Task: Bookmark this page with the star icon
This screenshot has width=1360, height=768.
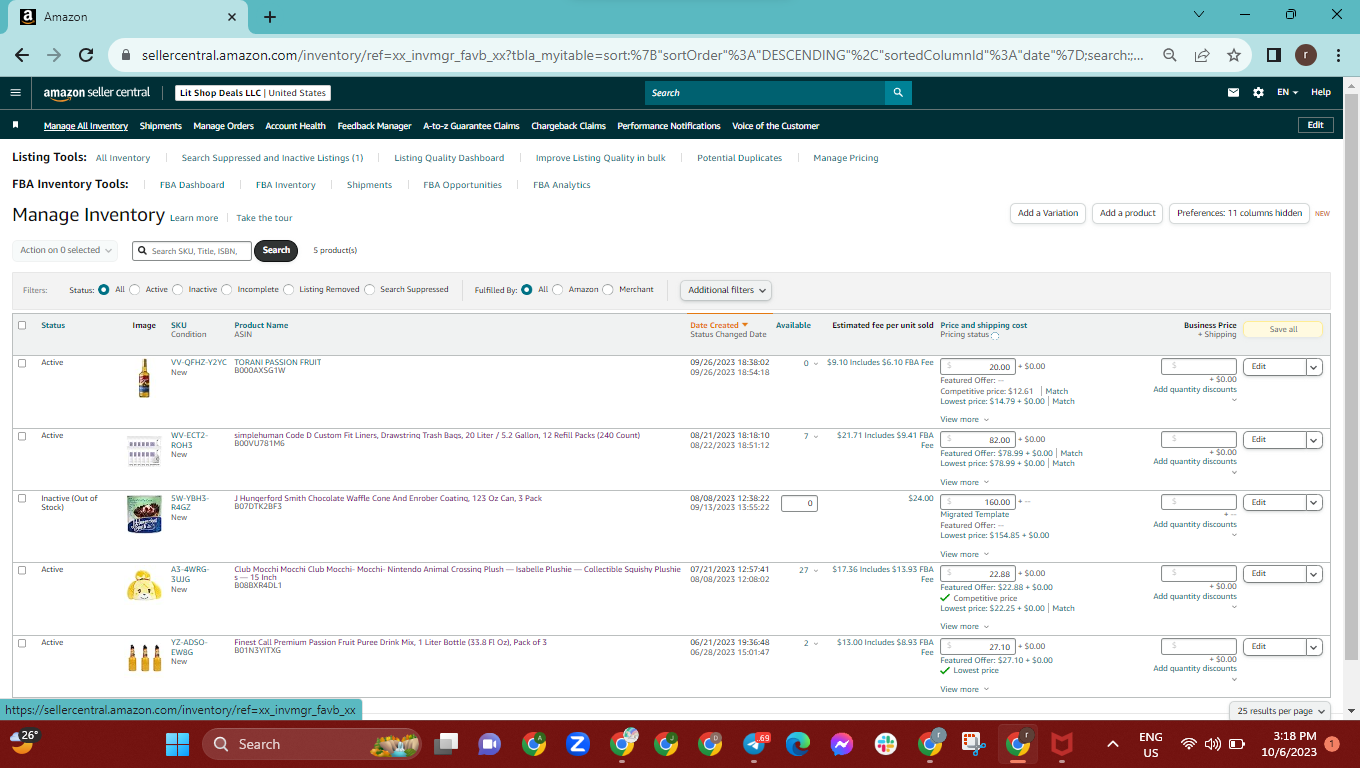Action: pos(1234,55)
